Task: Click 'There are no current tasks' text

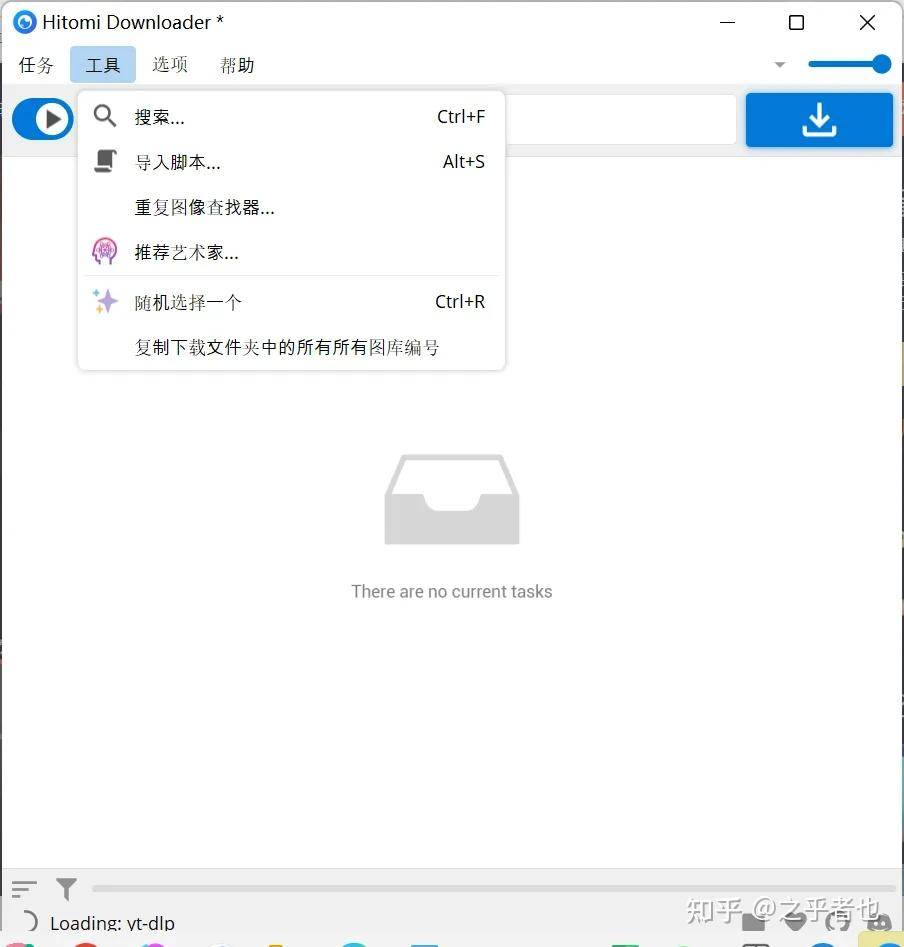Action: 452,591
